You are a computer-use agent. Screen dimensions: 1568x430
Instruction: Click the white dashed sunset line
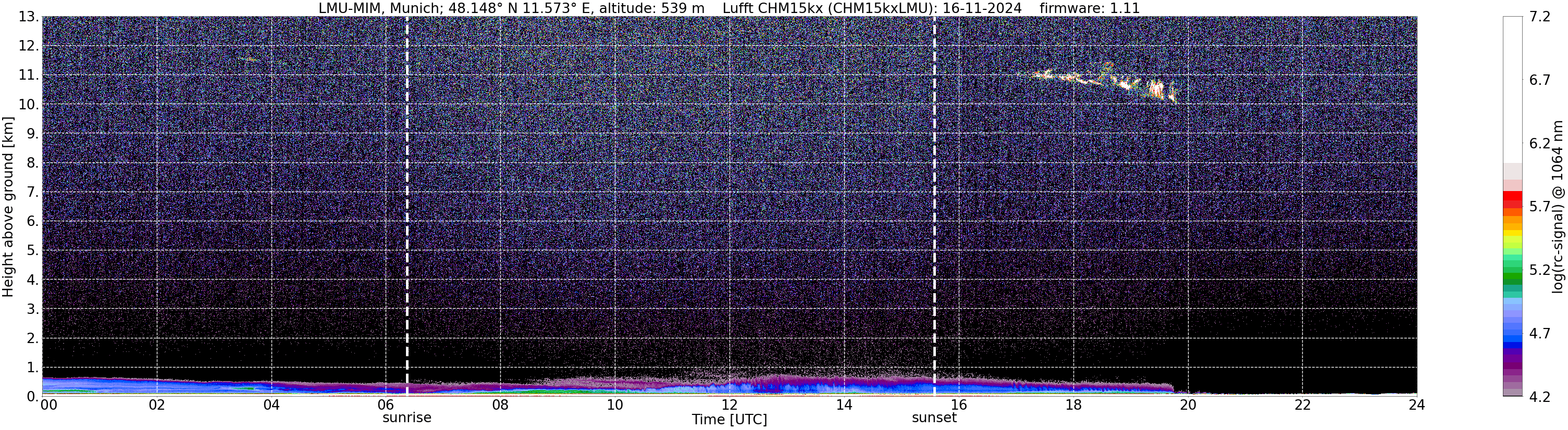[x=934, y=207]
